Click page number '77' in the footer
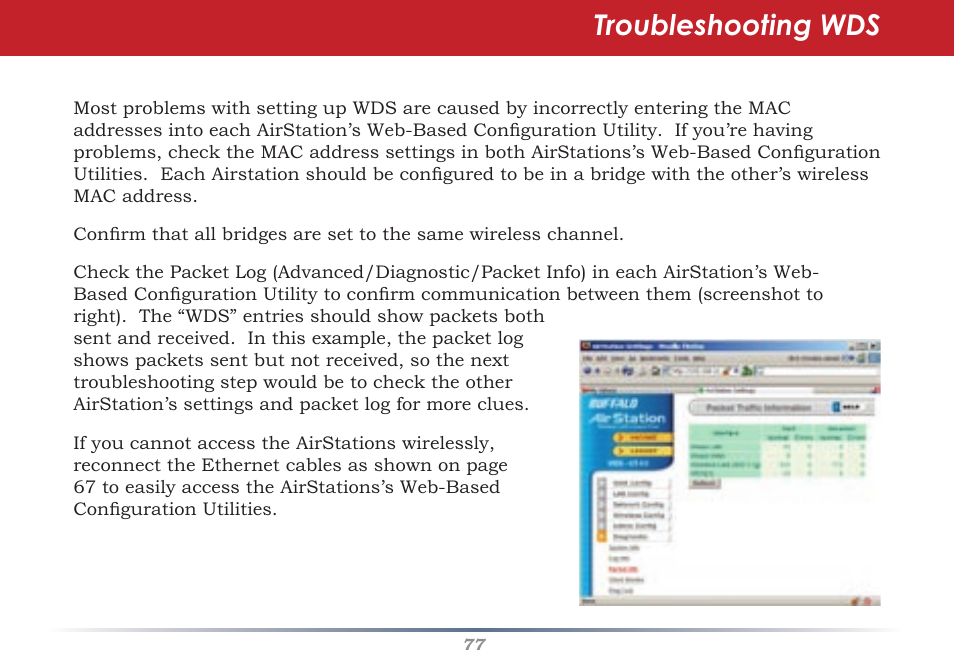 point(475,644)
